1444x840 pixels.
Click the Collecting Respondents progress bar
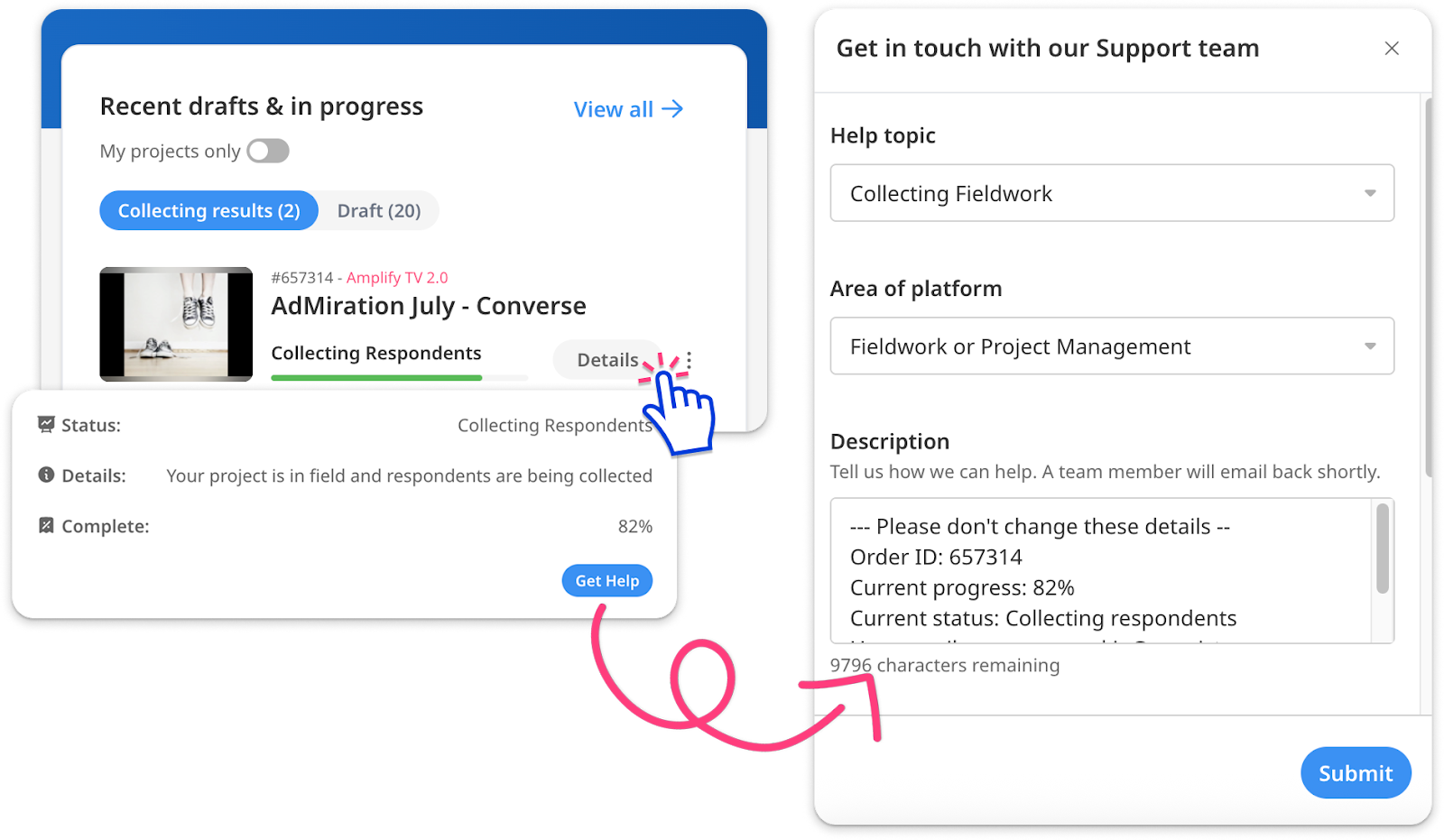[x=399, y=377]
